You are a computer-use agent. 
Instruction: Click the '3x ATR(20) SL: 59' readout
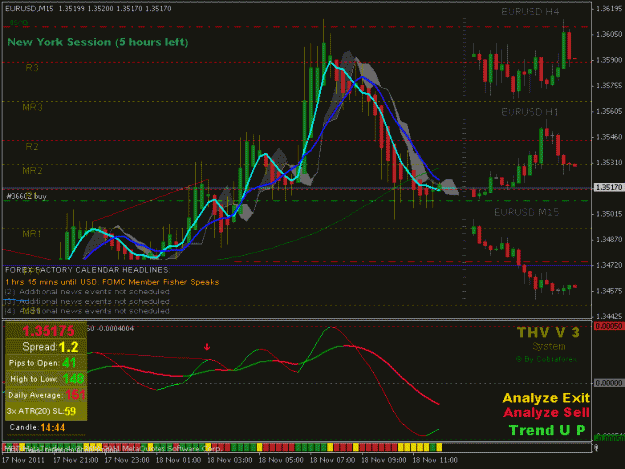41,411
